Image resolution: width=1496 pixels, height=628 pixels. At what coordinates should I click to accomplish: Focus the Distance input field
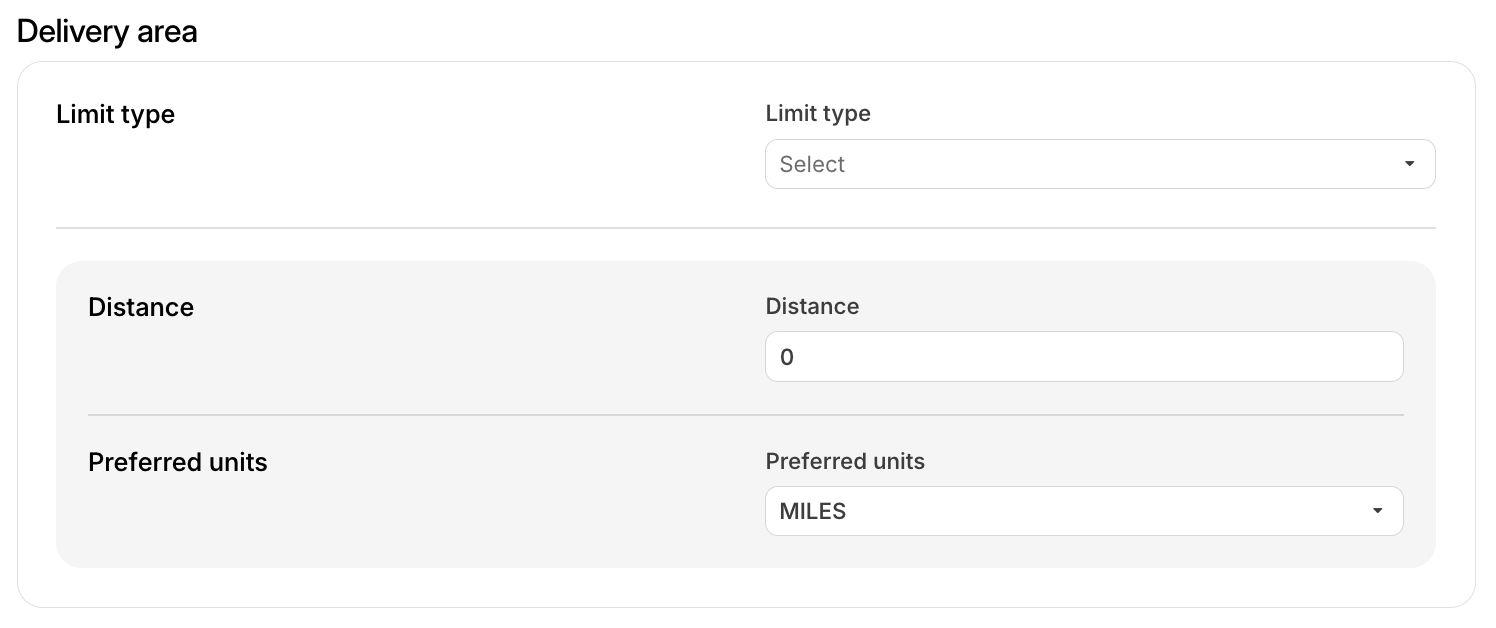[1083, 357]
